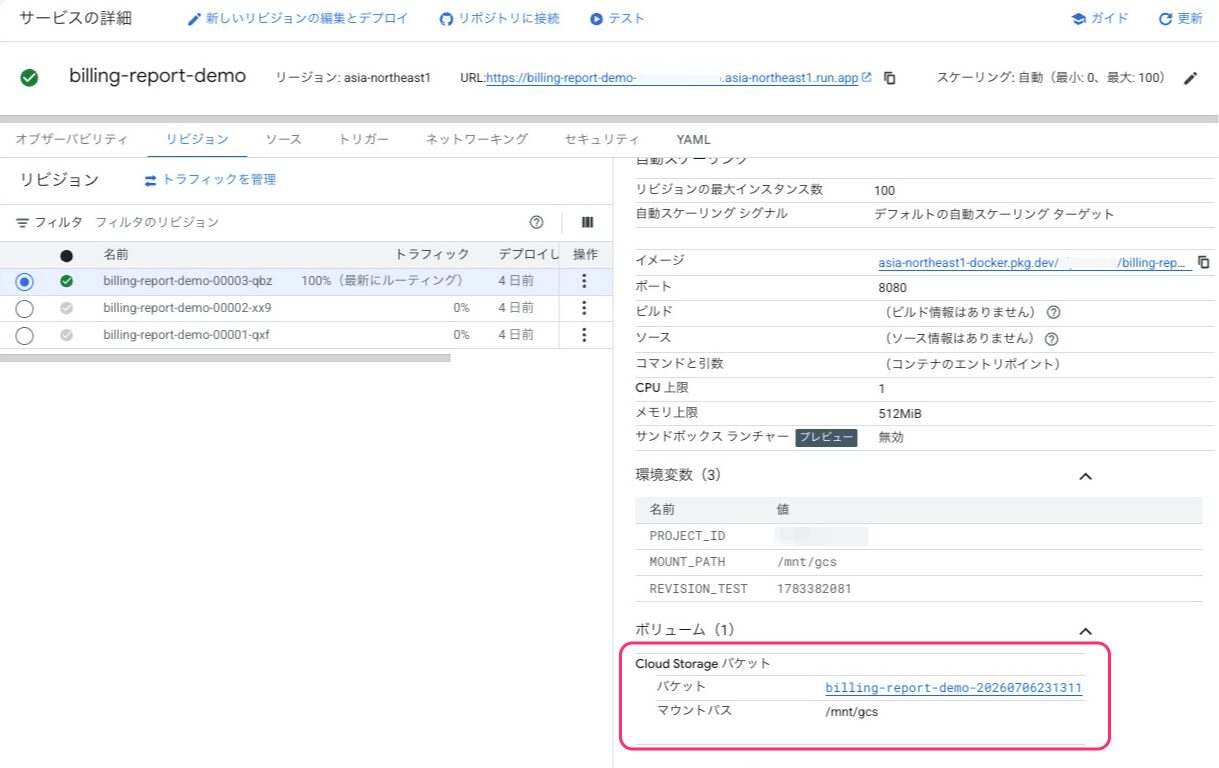Select the billing-report-demo-00001-qxf radio button
The width and height of the screenshot is (1219, 768).
click(x=25, y=336)
